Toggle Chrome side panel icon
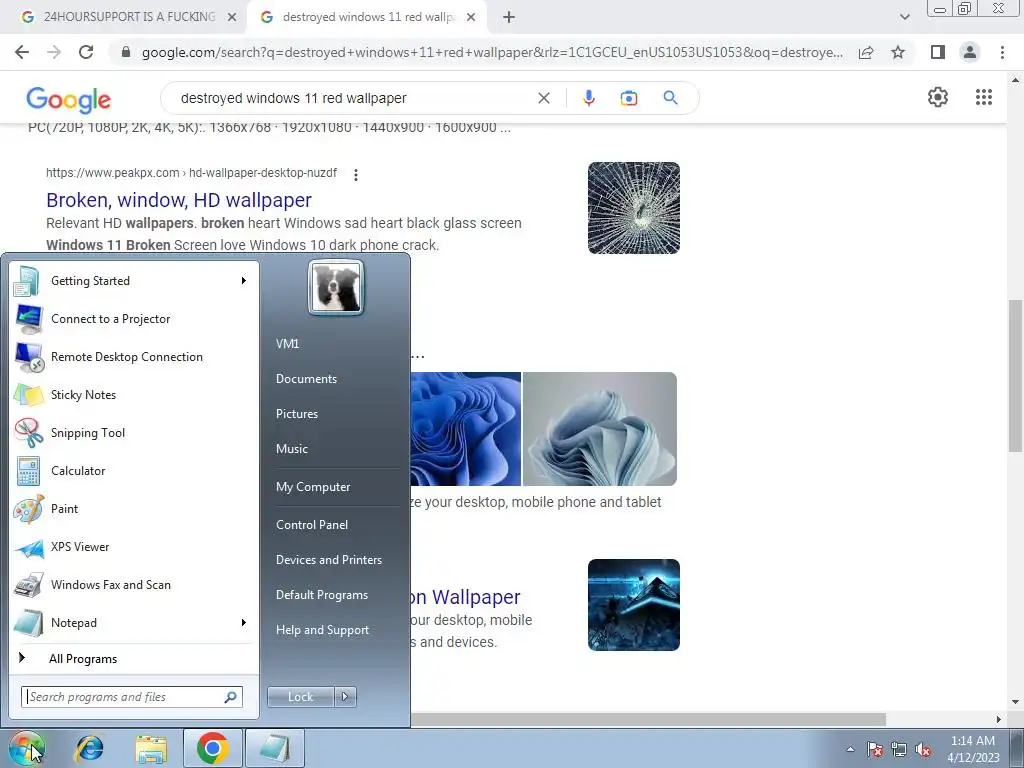 (938, 52)
